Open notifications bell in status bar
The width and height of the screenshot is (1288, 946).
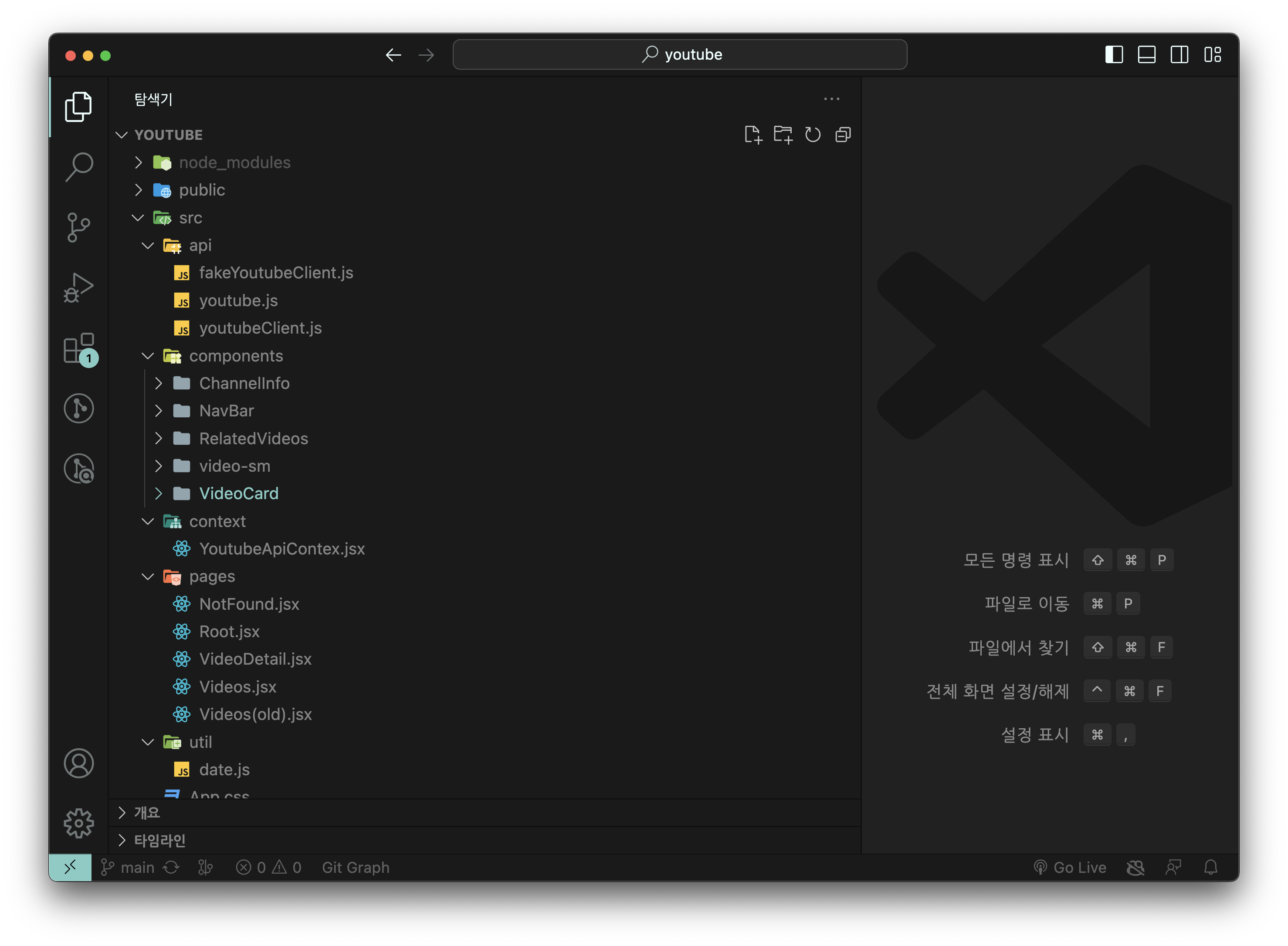coord(1210,868)
